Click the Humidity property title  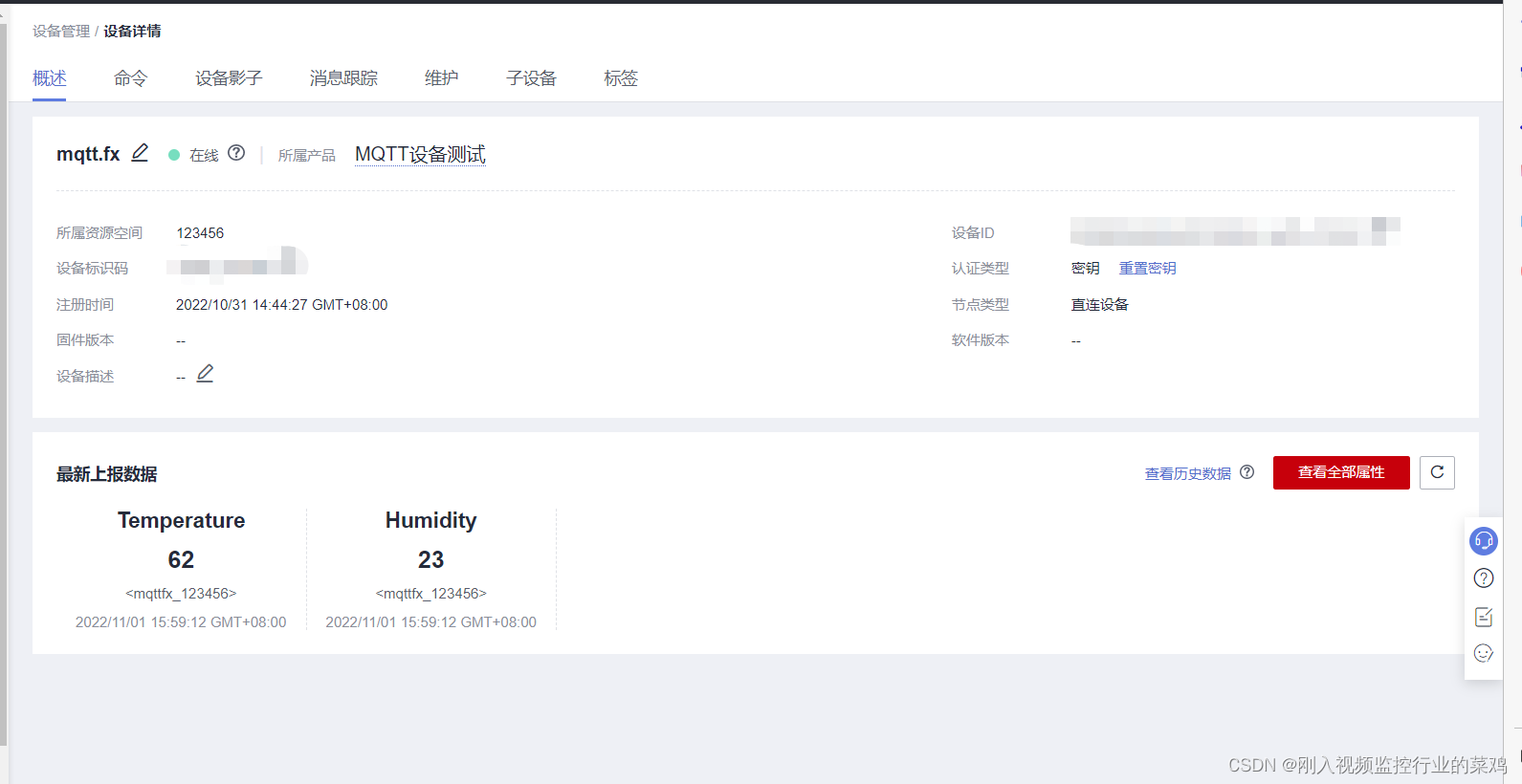(x=430, y=520)
